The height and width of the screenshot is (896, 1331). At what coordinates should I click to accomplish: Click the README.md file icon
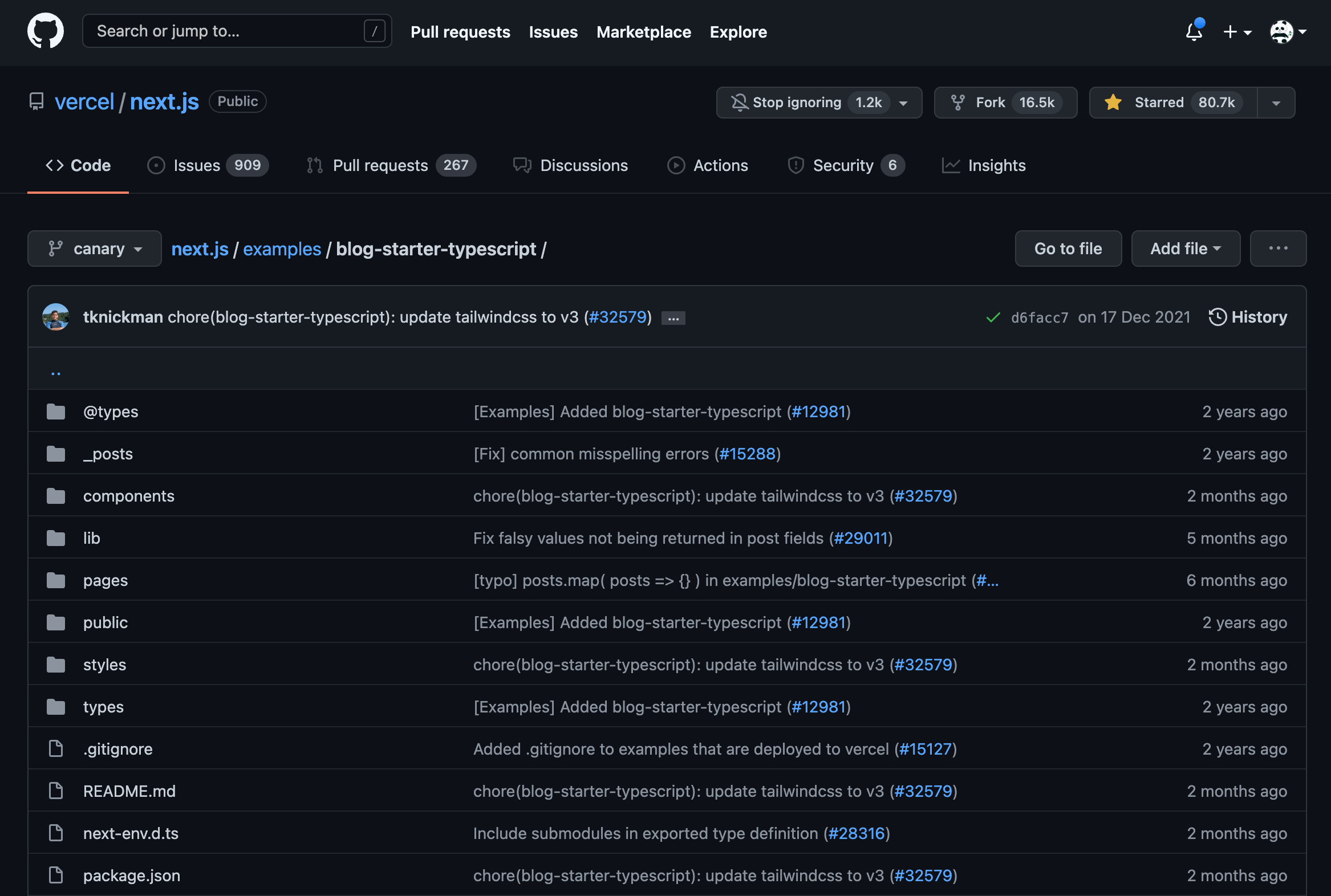click(56, 791)
